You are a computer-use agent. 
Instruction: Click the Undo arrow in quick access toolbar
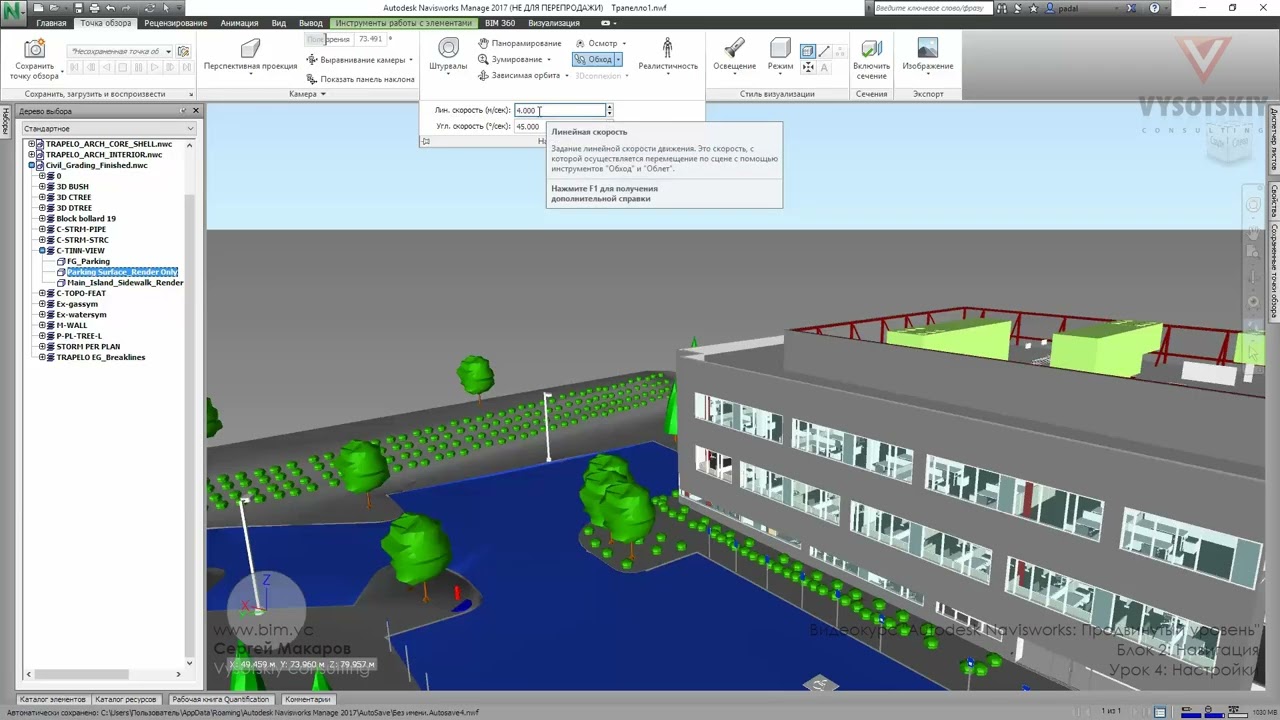110,8
